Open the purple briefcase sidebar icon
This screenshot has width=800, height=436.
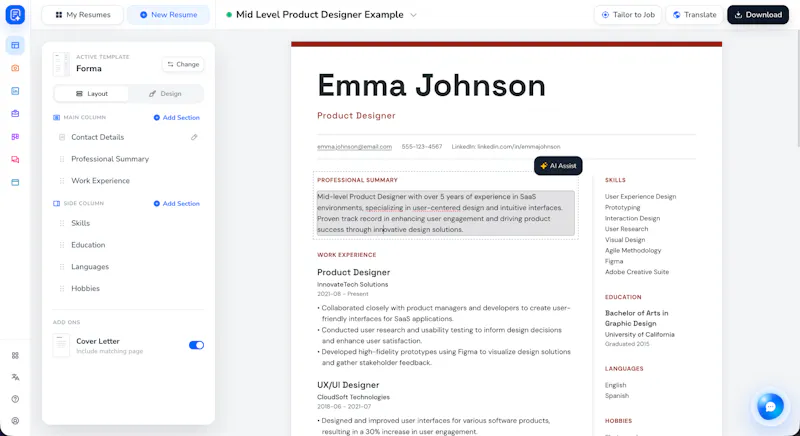(x=15, y=114)
